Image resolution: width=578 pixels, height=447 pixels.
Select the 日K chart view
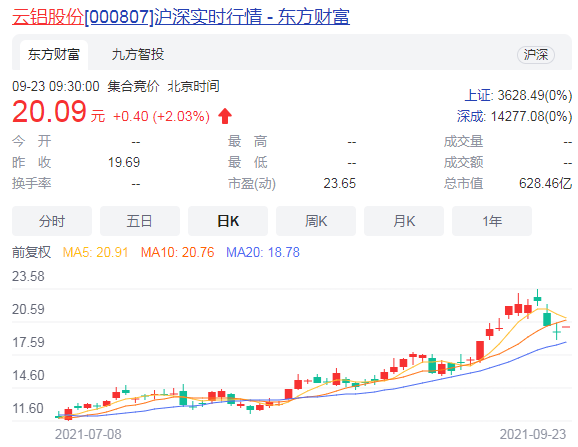click(x=228, y=221)
